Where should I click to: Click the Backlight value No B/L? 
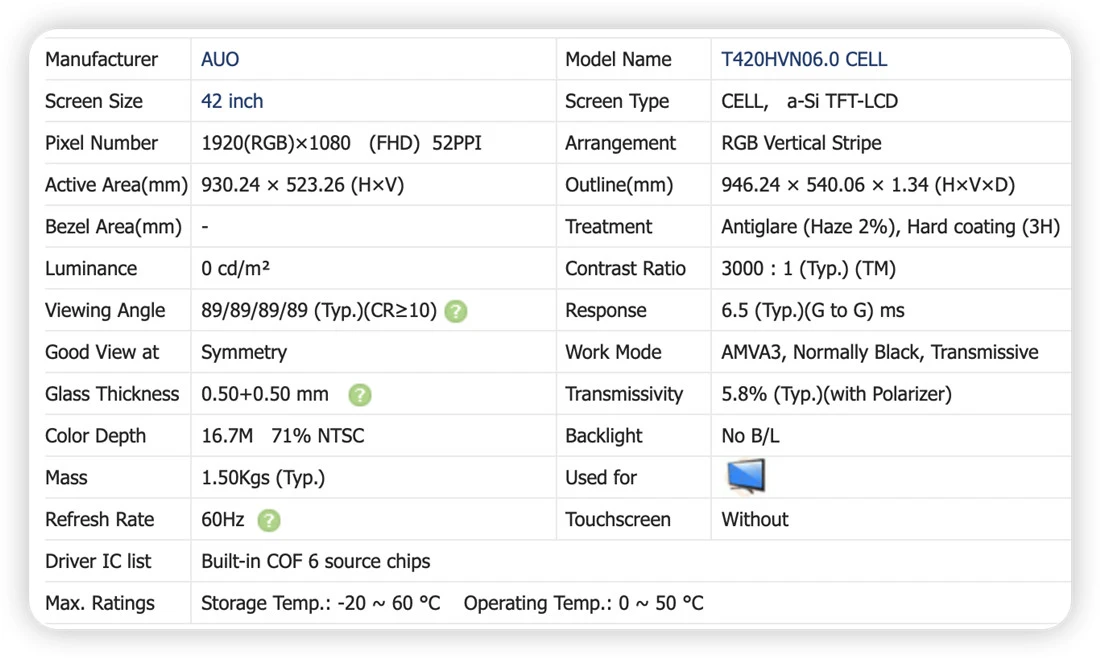(x=750, y=436)
